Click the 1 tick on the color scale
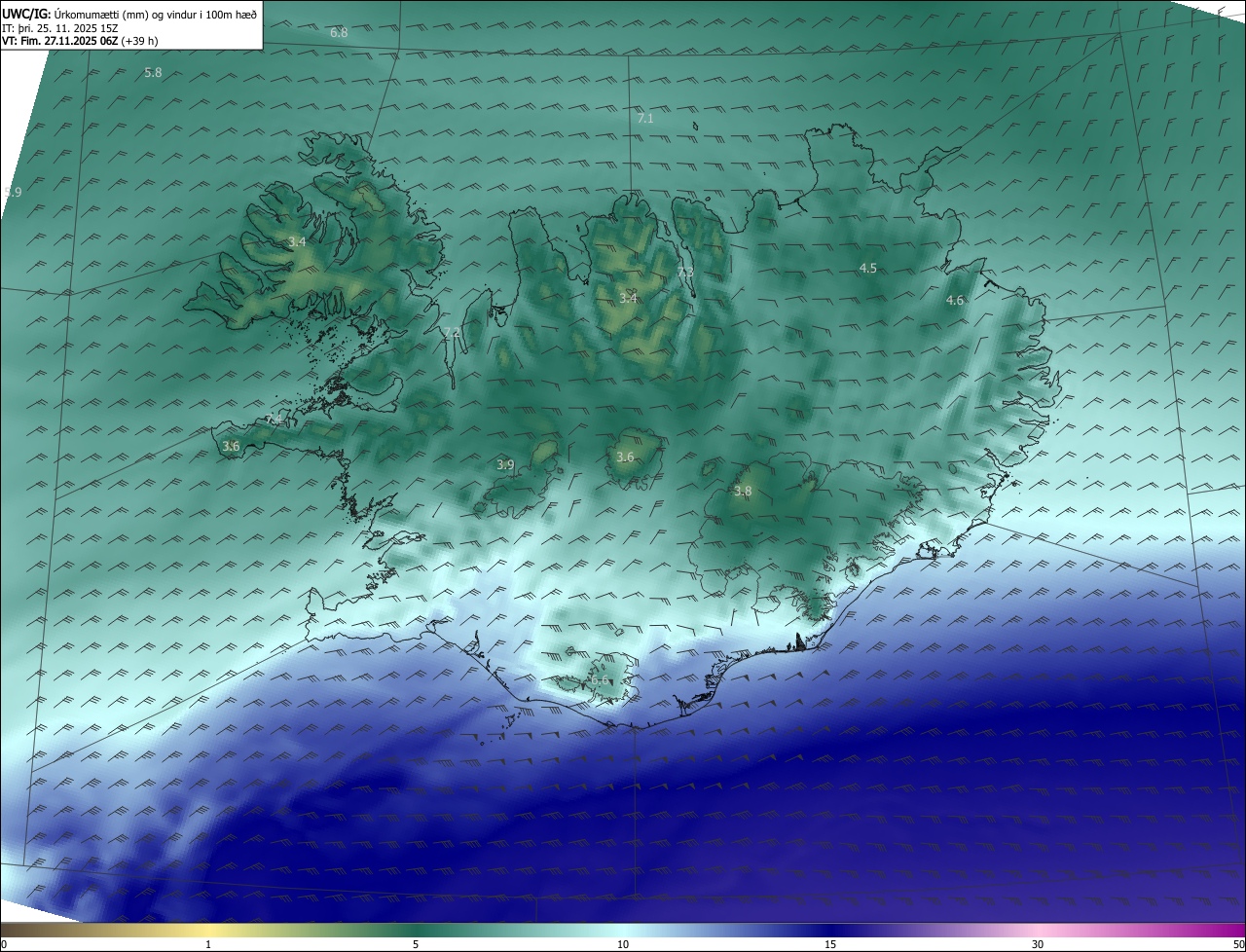The image size is (1246, 952). (208, 944)
